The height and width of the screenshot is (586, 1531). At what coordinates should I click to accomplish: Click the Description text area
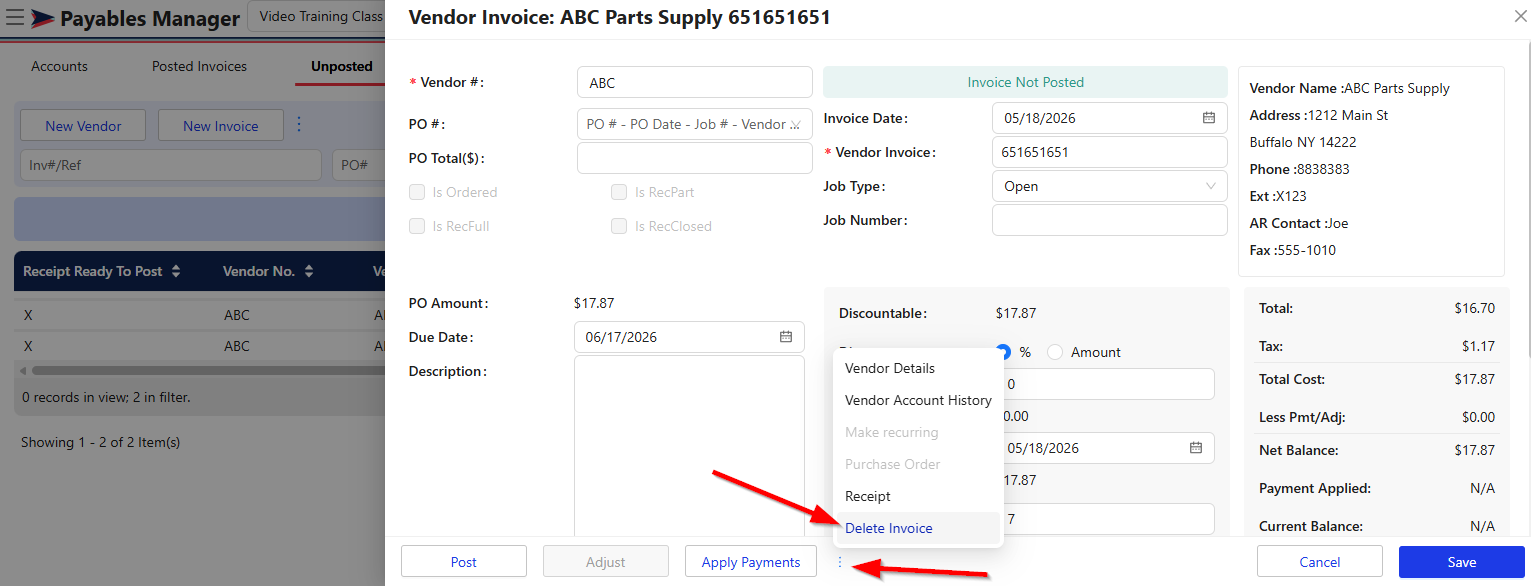(689, 446)
